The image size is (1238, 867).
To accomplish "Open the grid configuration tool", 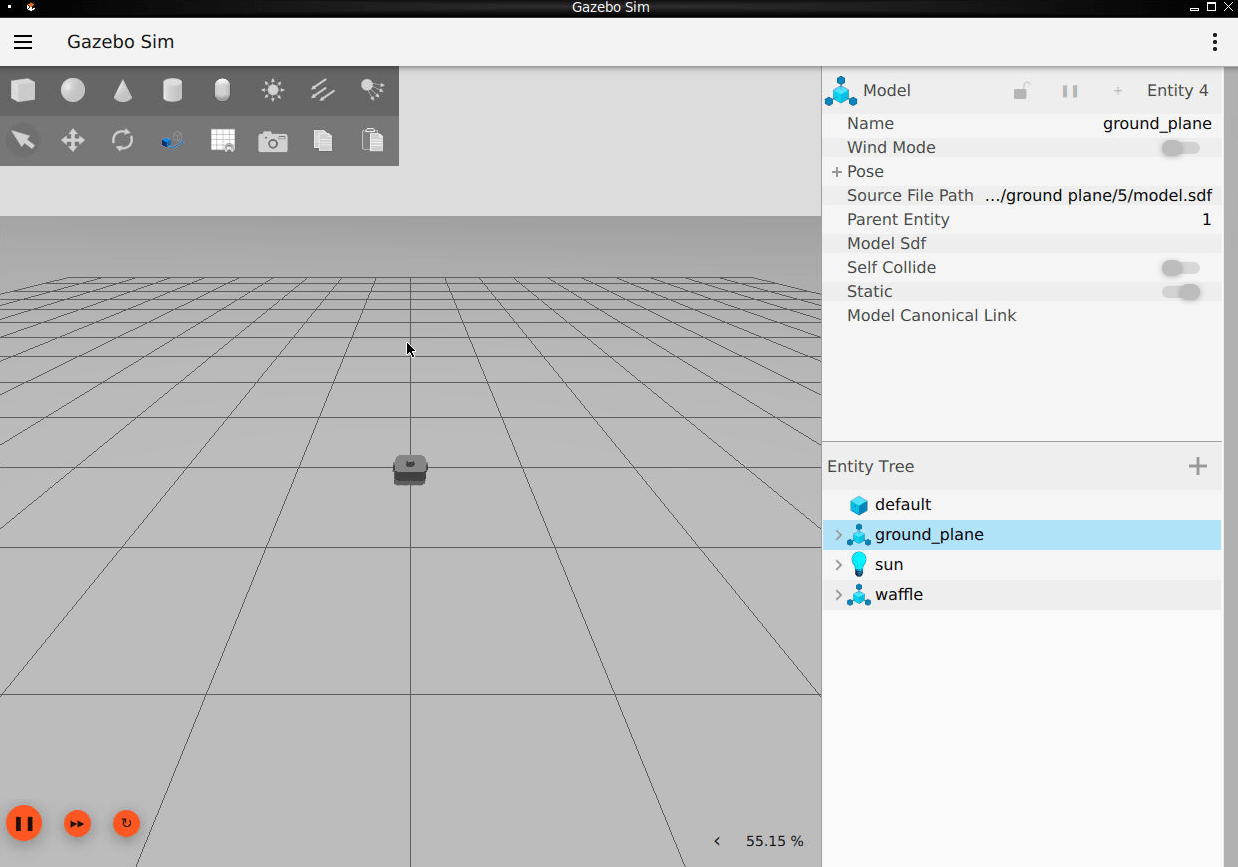I will tap(222, 140).
